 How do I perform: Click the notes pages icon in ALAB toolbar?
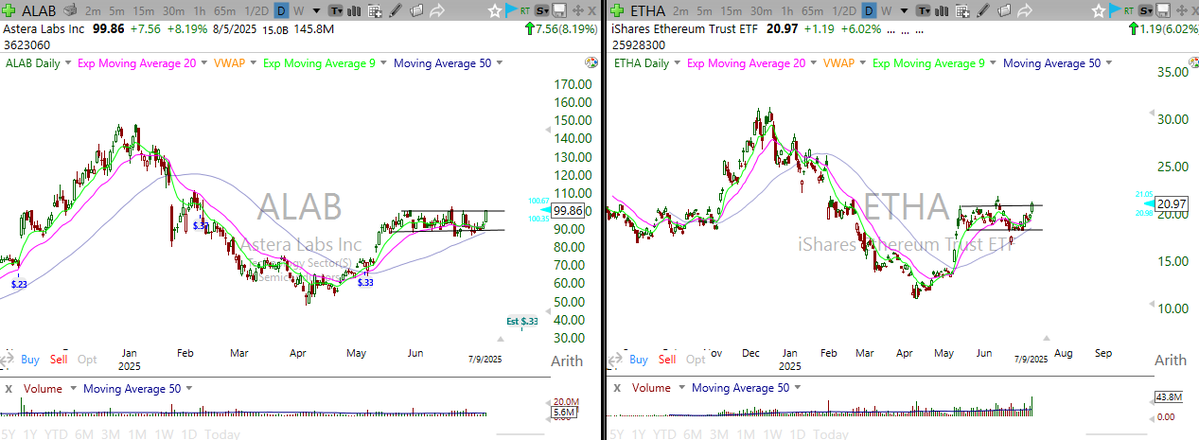[416, 11]
